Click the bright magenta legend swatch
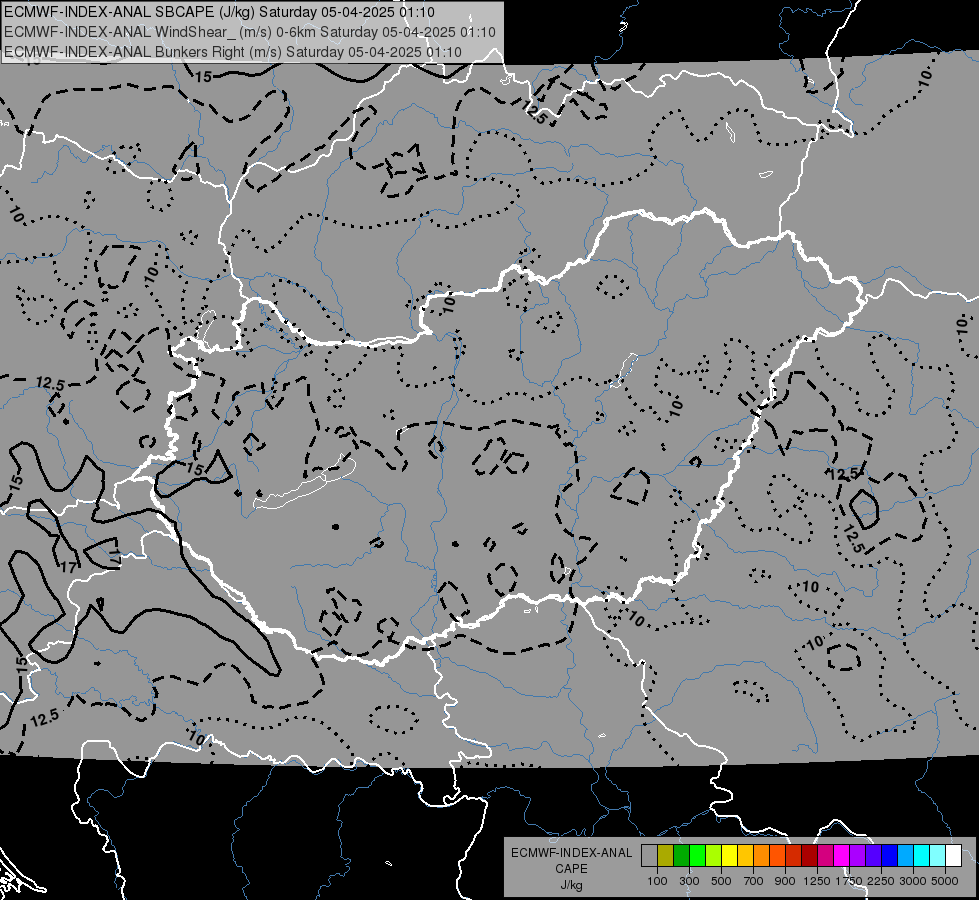Image resolution: width=979 pixels, height=900 pixels. (842, 855)
